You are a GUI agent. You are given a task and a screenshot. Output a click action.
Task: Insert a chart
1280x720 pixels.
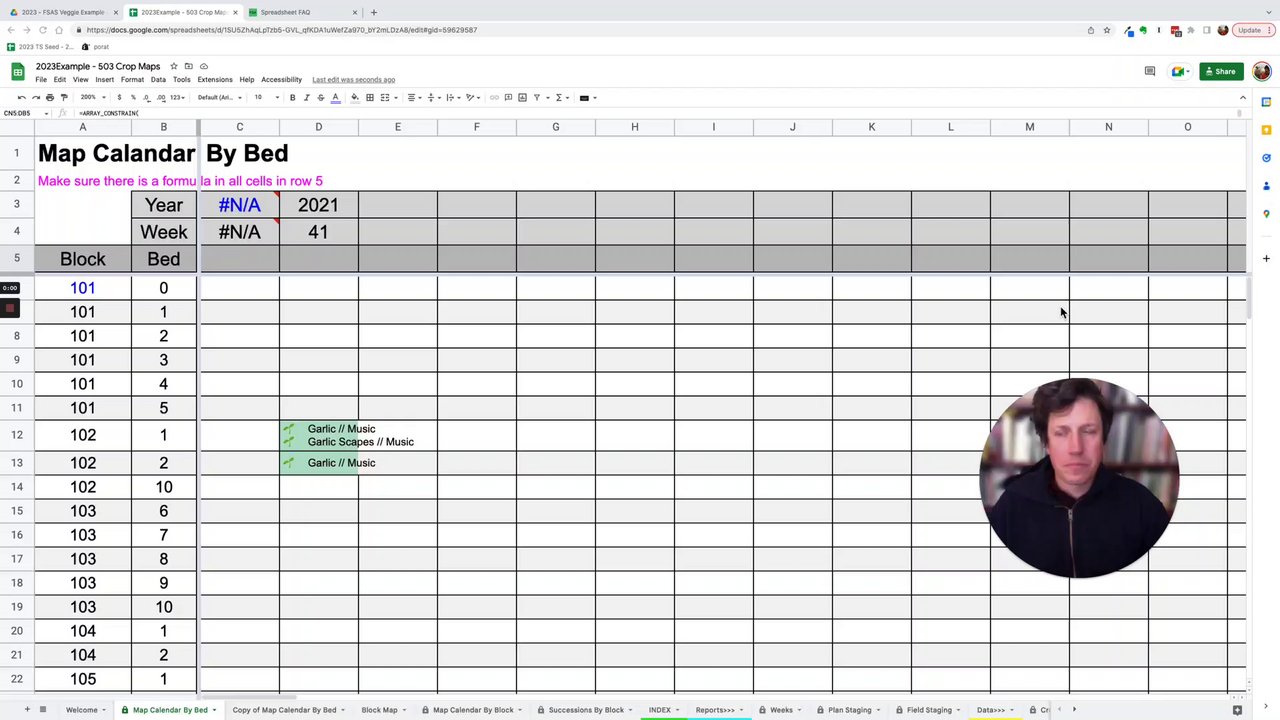522,97
